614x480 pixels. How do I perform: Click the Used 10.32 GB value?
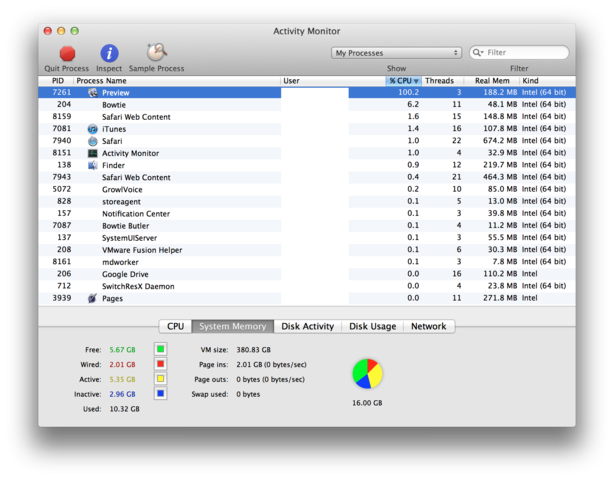(x=125, y=409)
